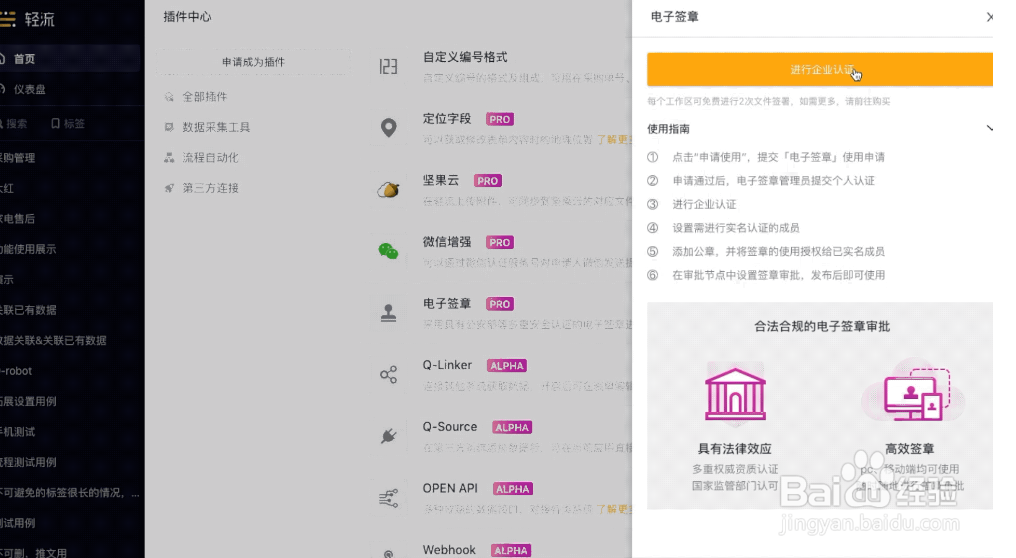Click the 轻流 logo
The width and height of the screenshot is (1016, 558).
point(27,19)
